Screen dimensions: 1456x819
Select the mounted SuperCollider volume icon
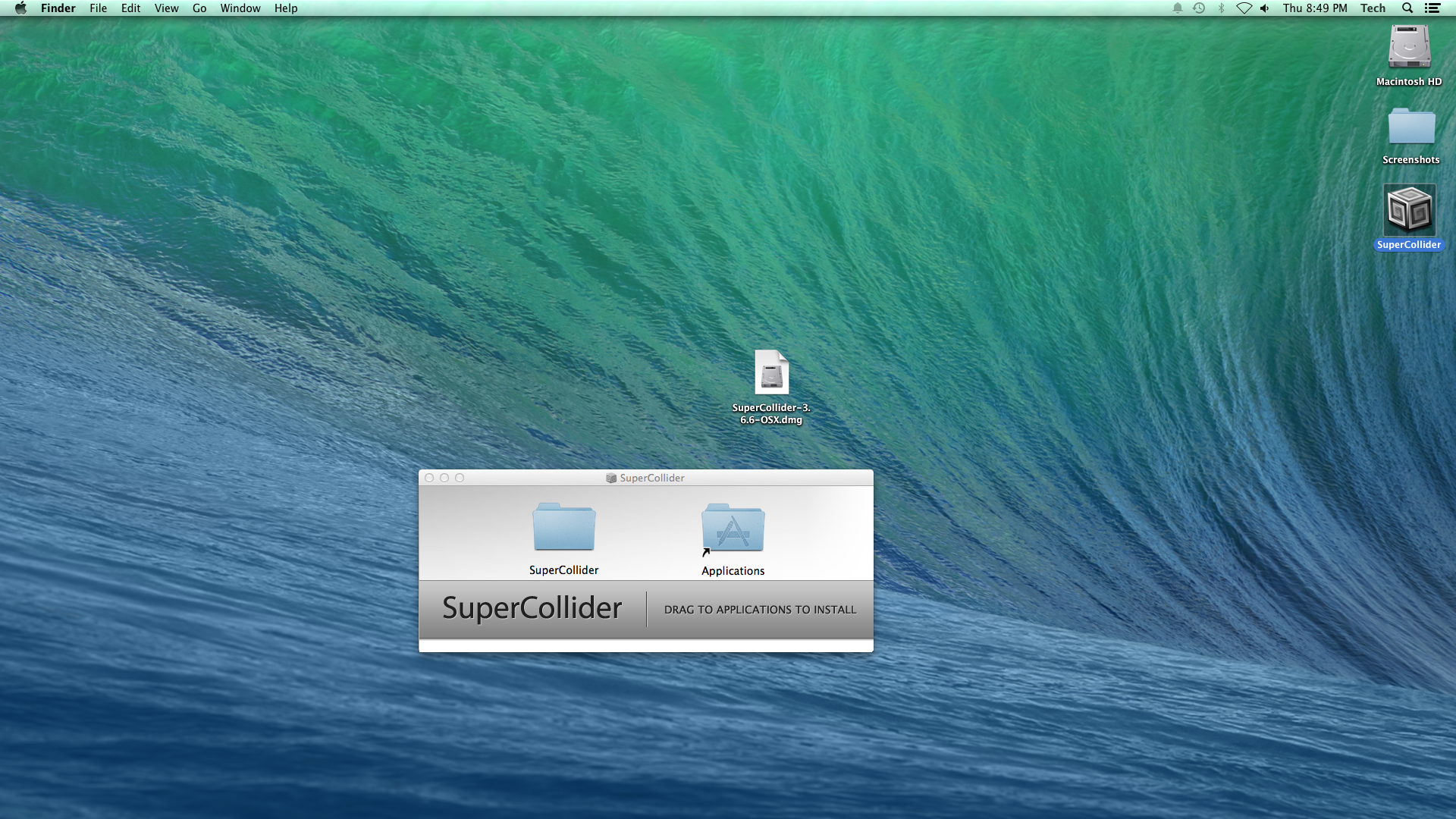(x=1409, y=210)
